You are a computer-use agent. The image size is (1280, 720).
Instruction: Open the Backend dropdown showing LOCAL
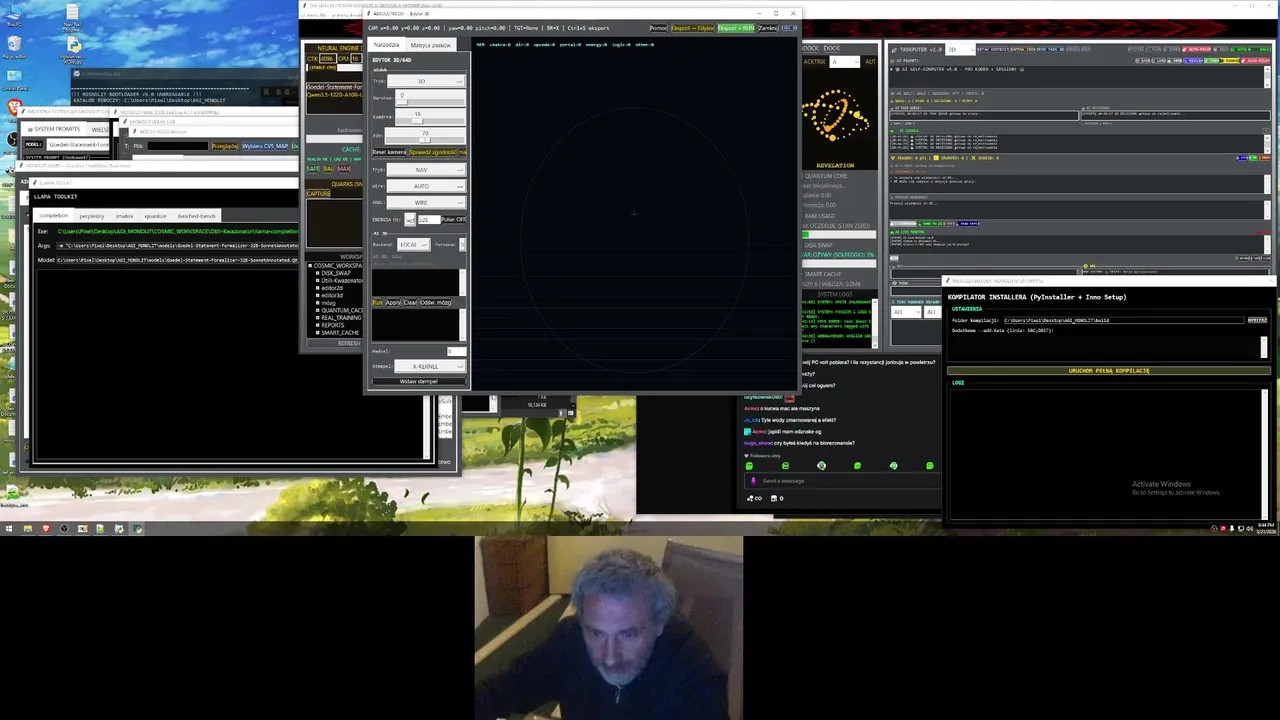413,244
